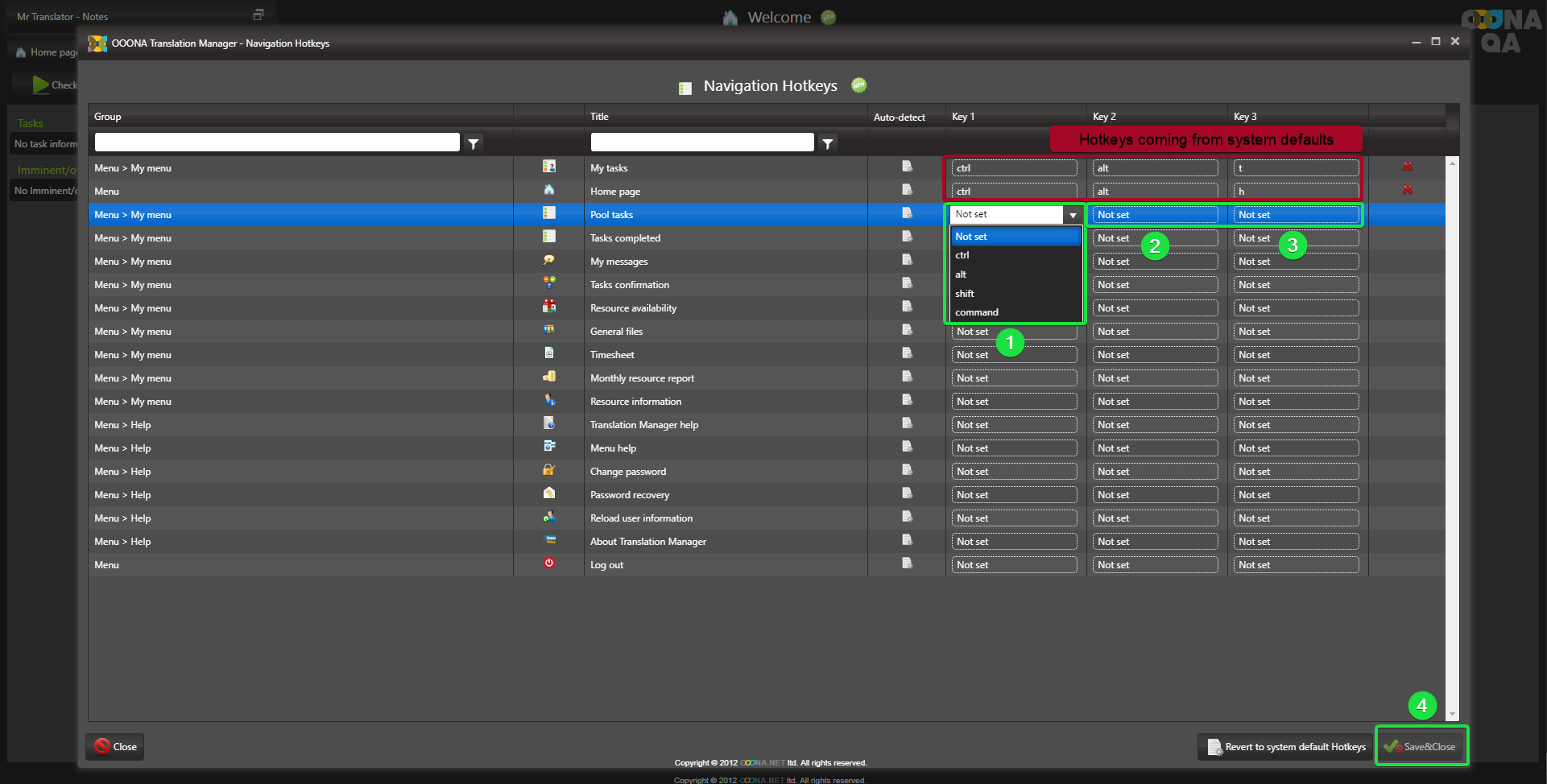1547x784 pixels.
Task: Click the auto-detect icon for Log out row
Action: pos(907,563)
